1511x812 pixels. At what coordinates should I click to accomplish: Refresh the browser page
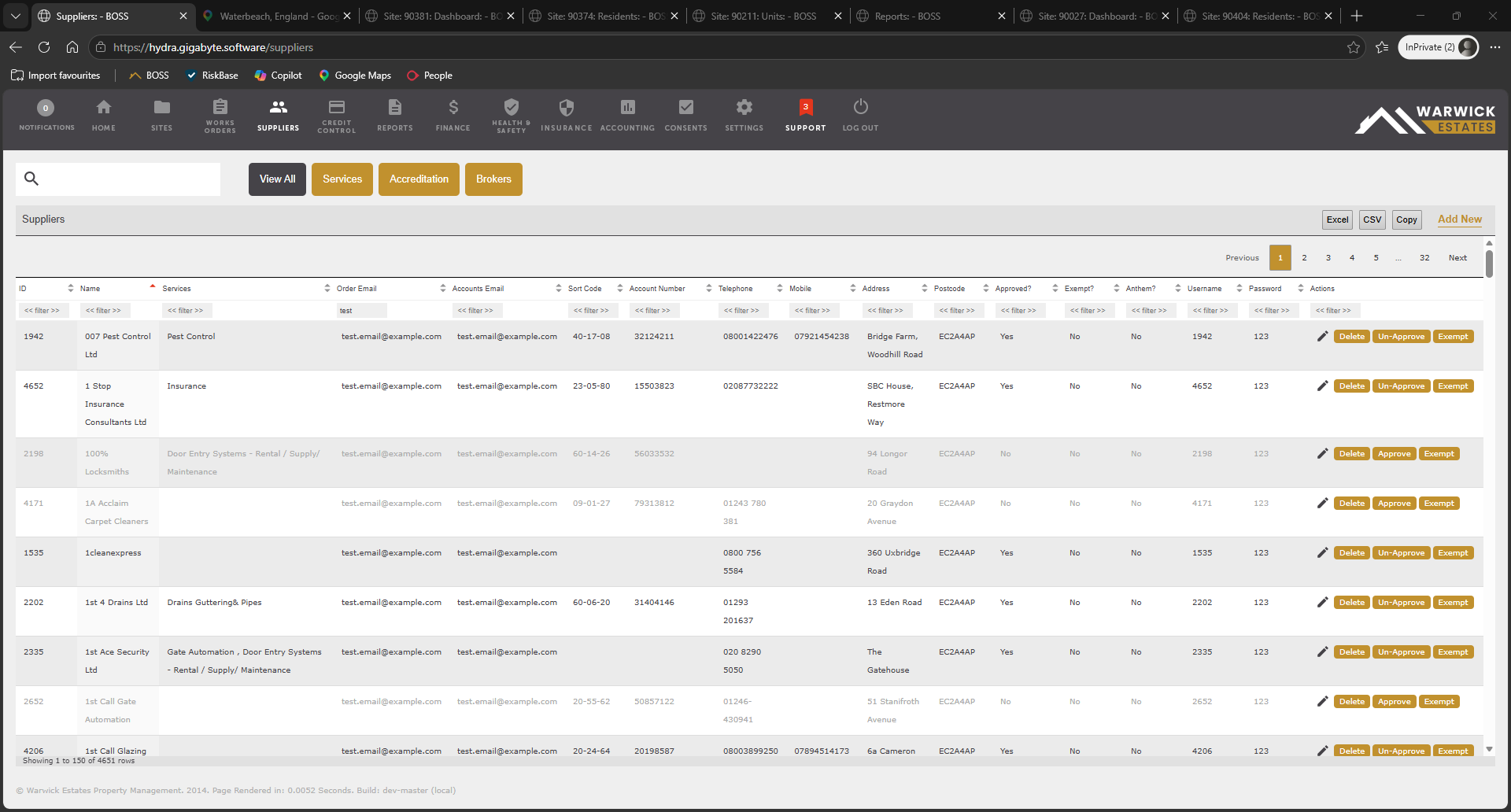(x=44, y=47)
